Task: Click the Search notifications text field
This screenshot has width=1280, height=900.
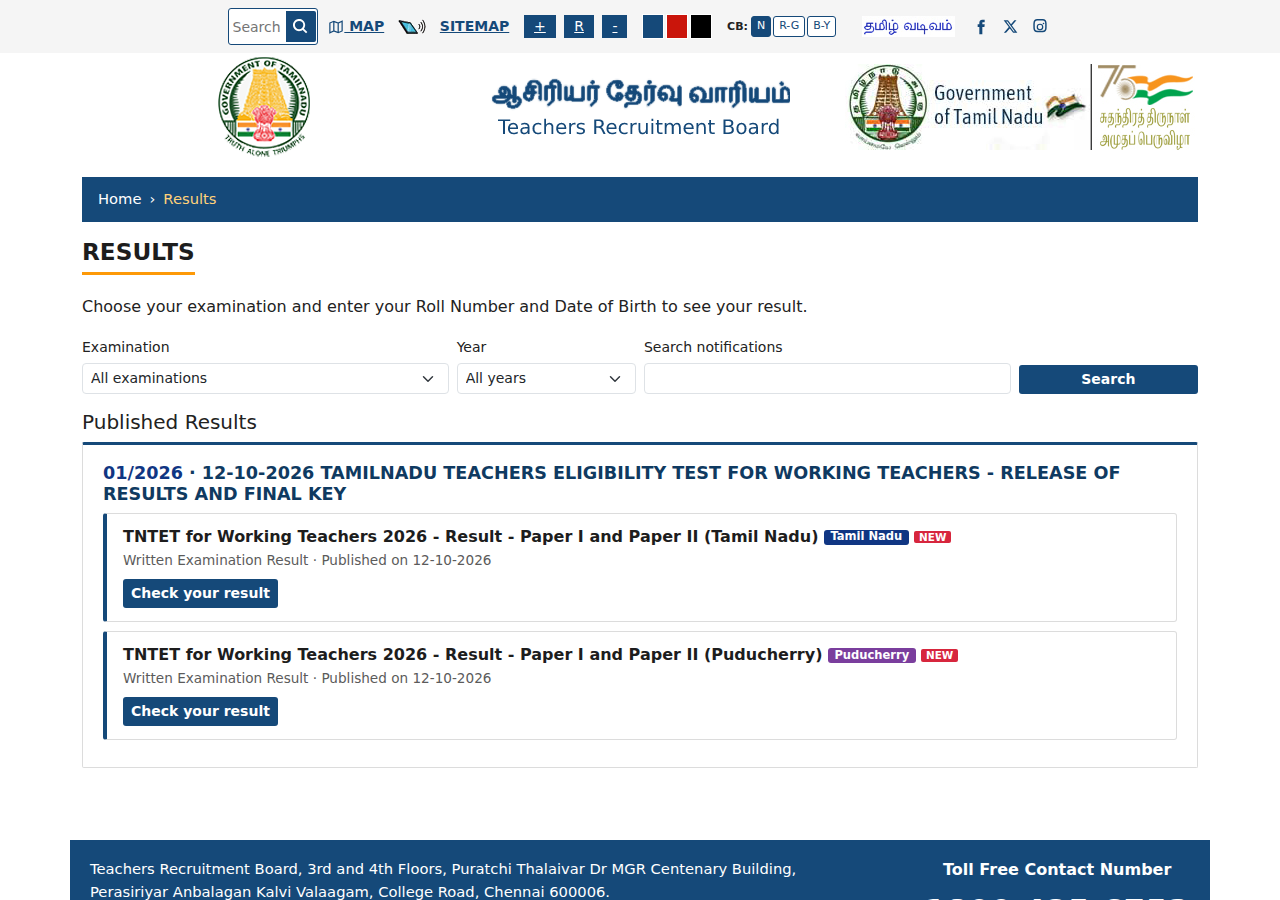Action: [x=827, y=378]
